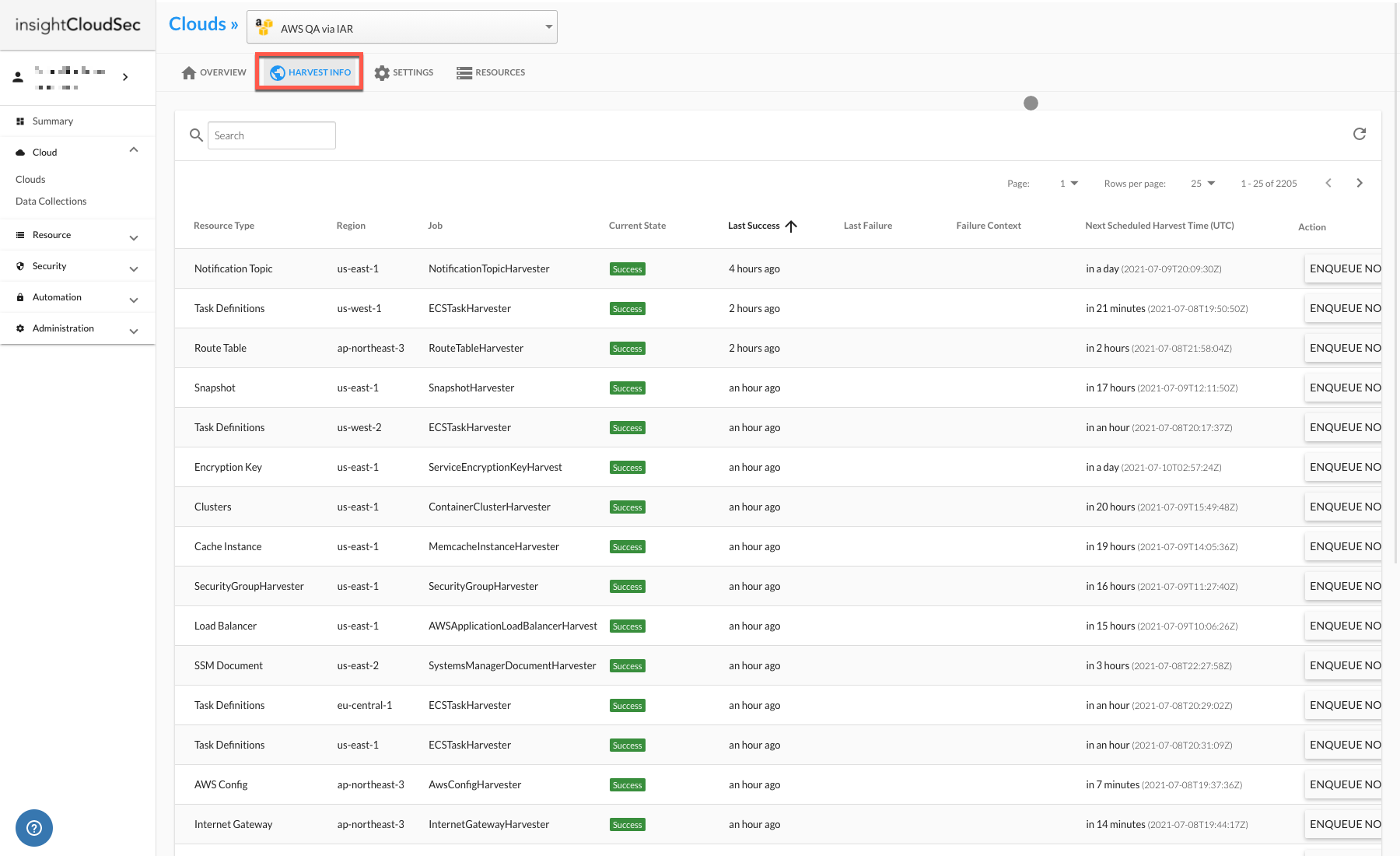The width and height of the screenshot is (1400, 856).
Task: Sort by Region column header
Action: point(351,226)
